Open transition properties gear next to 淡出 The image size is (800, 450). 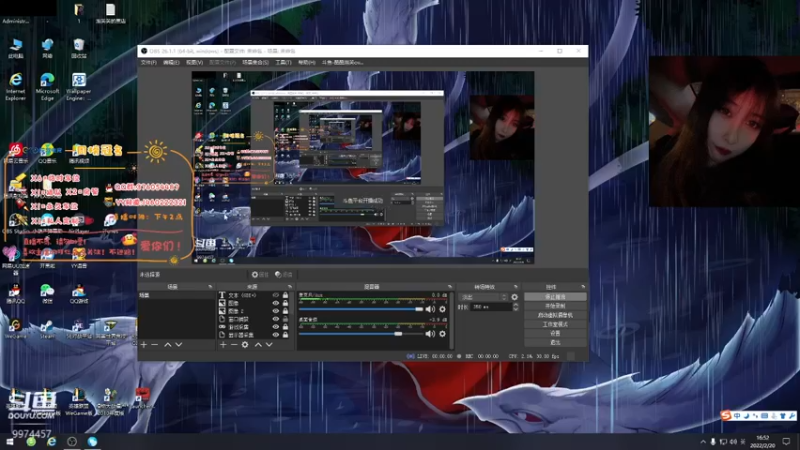[x=514, y=297]
